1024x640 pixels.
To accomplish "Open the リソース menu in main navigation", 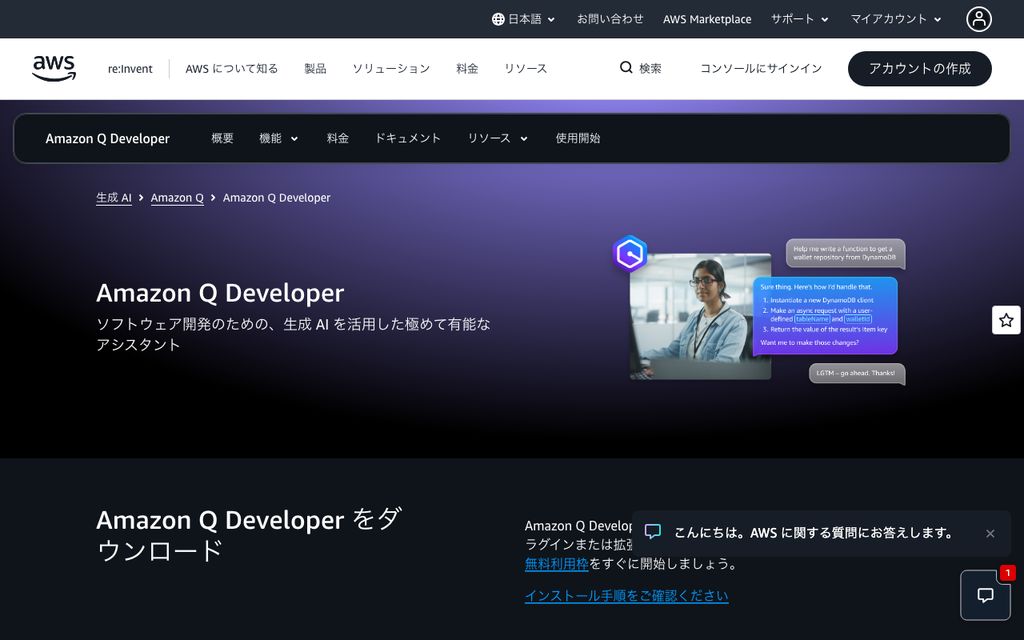I will pyautogui.click(x=526, y=69).
